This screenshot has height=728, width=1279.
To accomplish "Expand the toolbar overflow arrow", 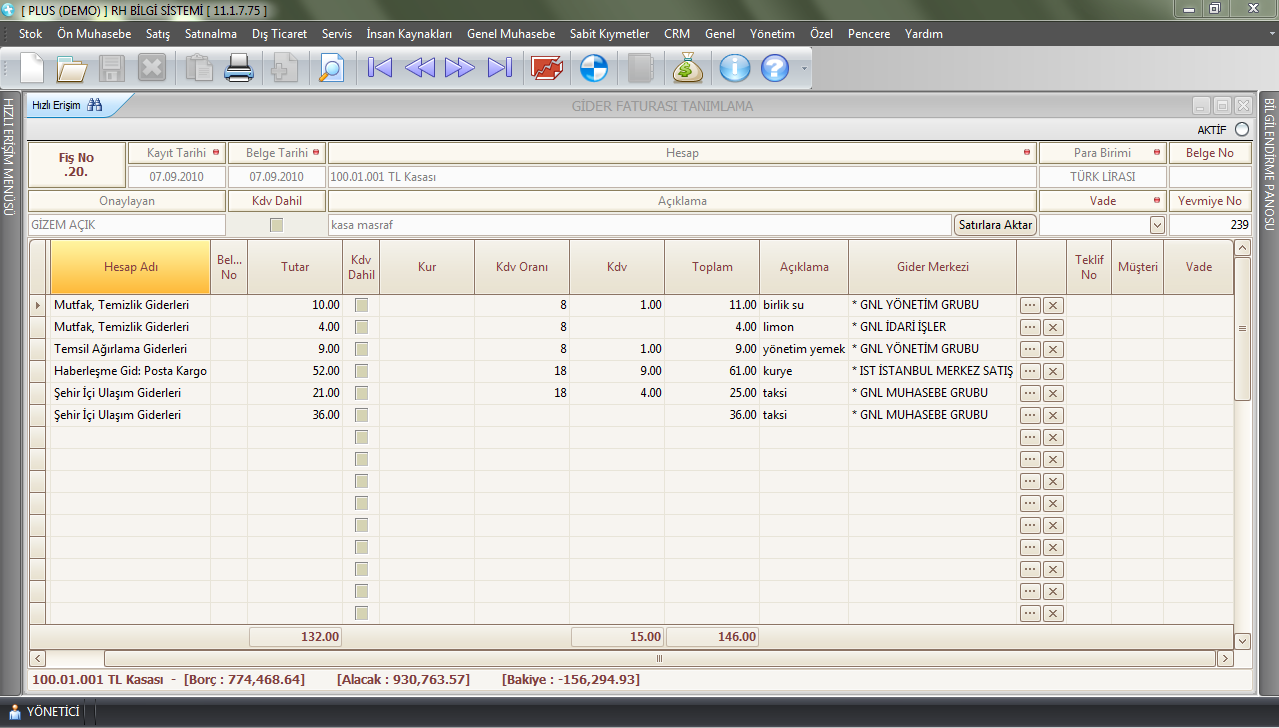I will coord(802,69).
